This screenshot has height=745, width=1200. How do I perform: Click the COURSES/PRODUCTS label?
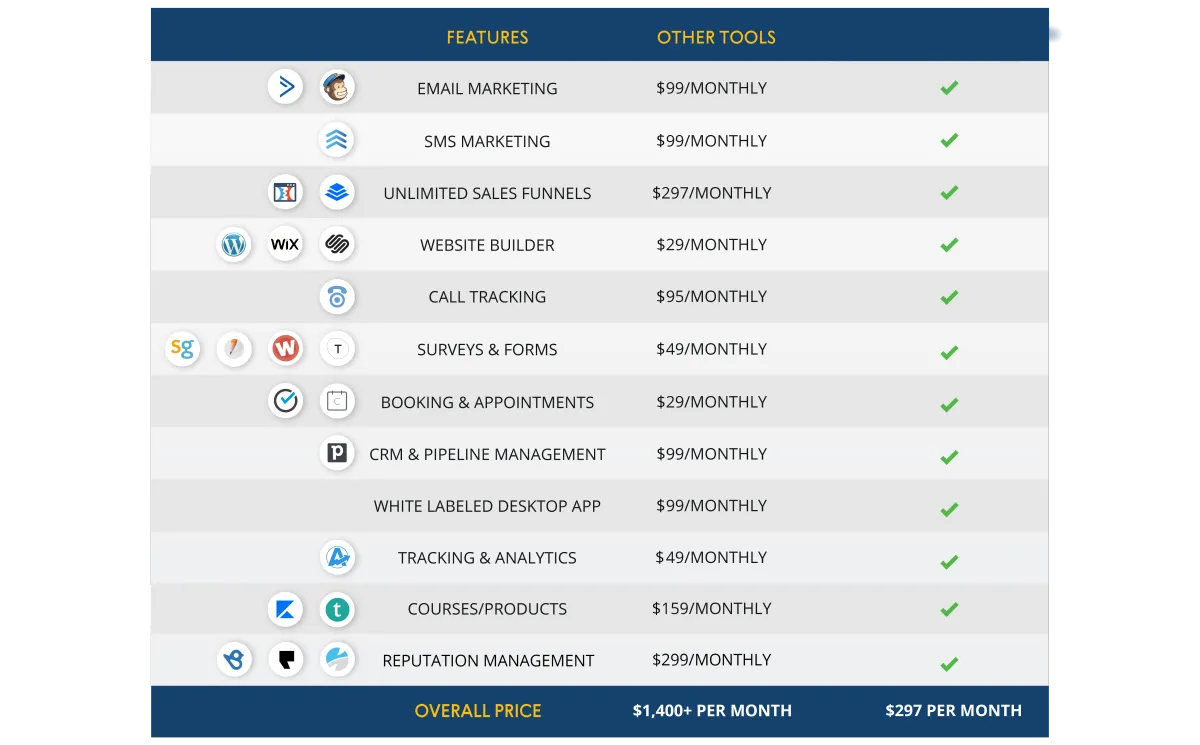click(x=487, y=609)
